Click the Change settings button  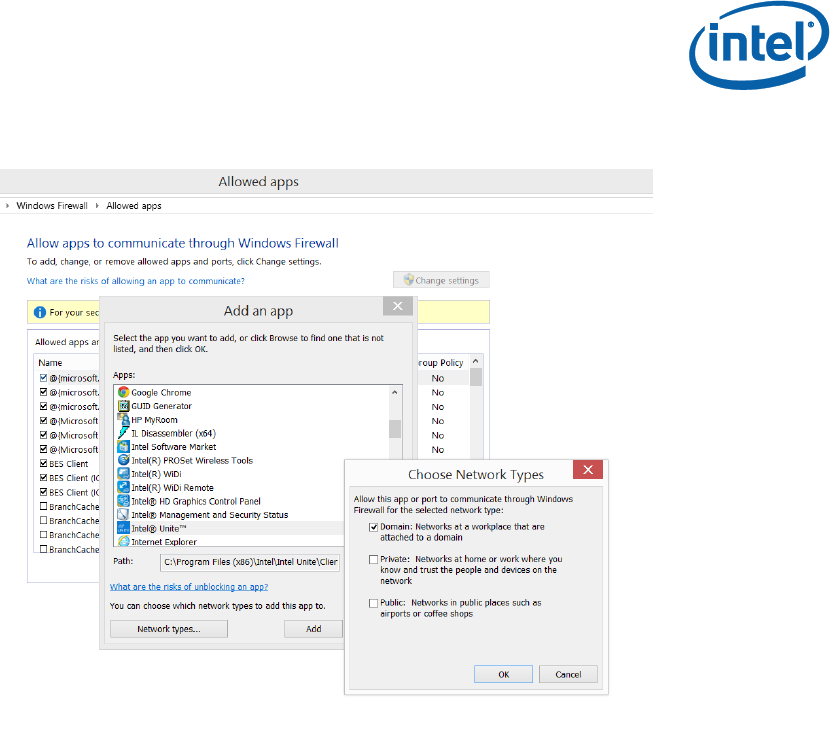click(441, 280)
